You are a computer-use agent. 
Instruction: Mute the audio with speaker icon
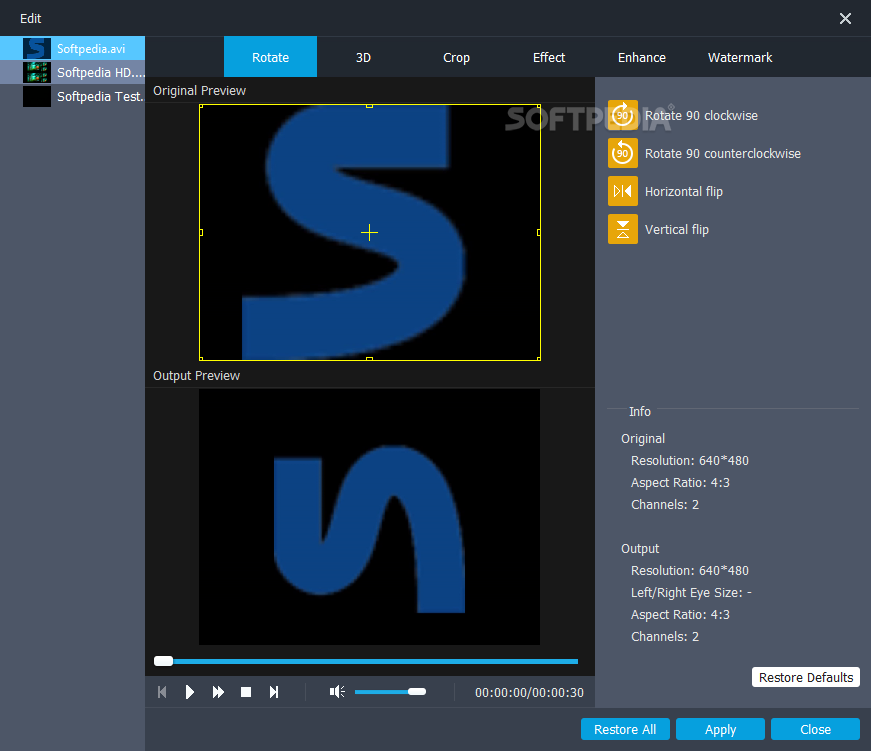pos(337,692)
